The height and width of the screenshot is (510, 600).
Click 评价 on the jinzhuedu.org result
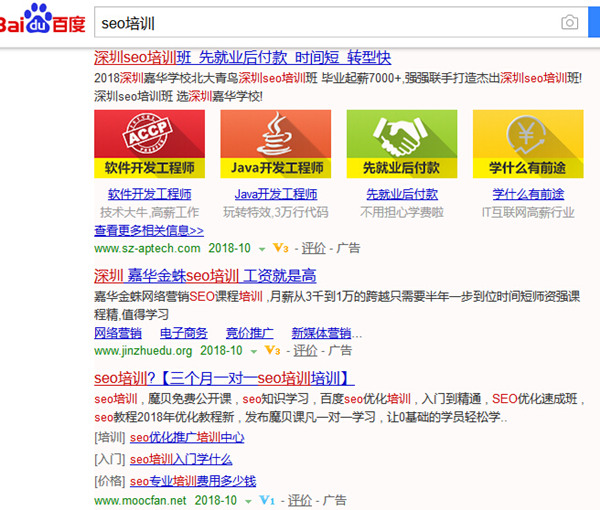305,350
